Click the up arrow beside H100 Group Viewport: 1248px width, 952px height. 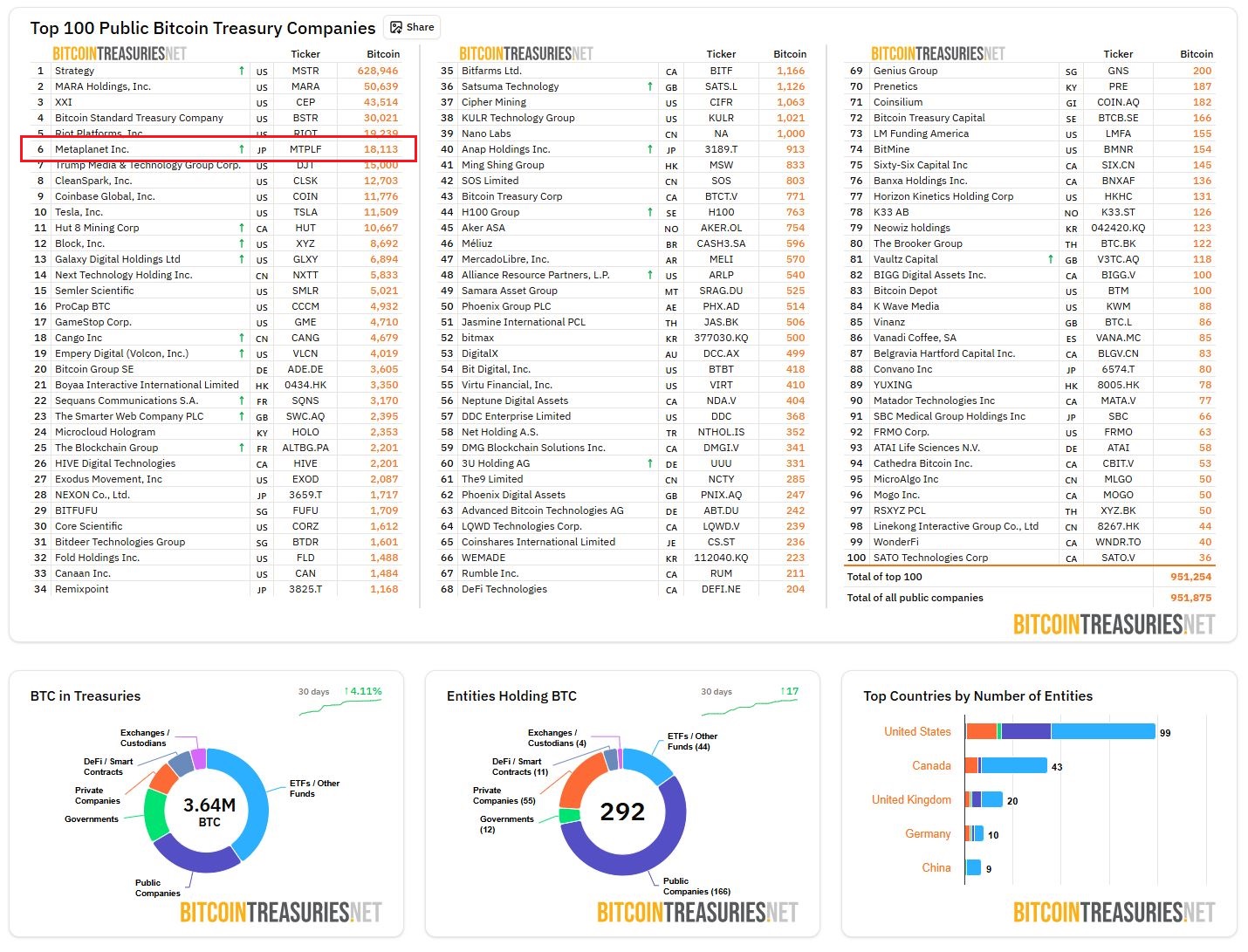pos(650,212)
